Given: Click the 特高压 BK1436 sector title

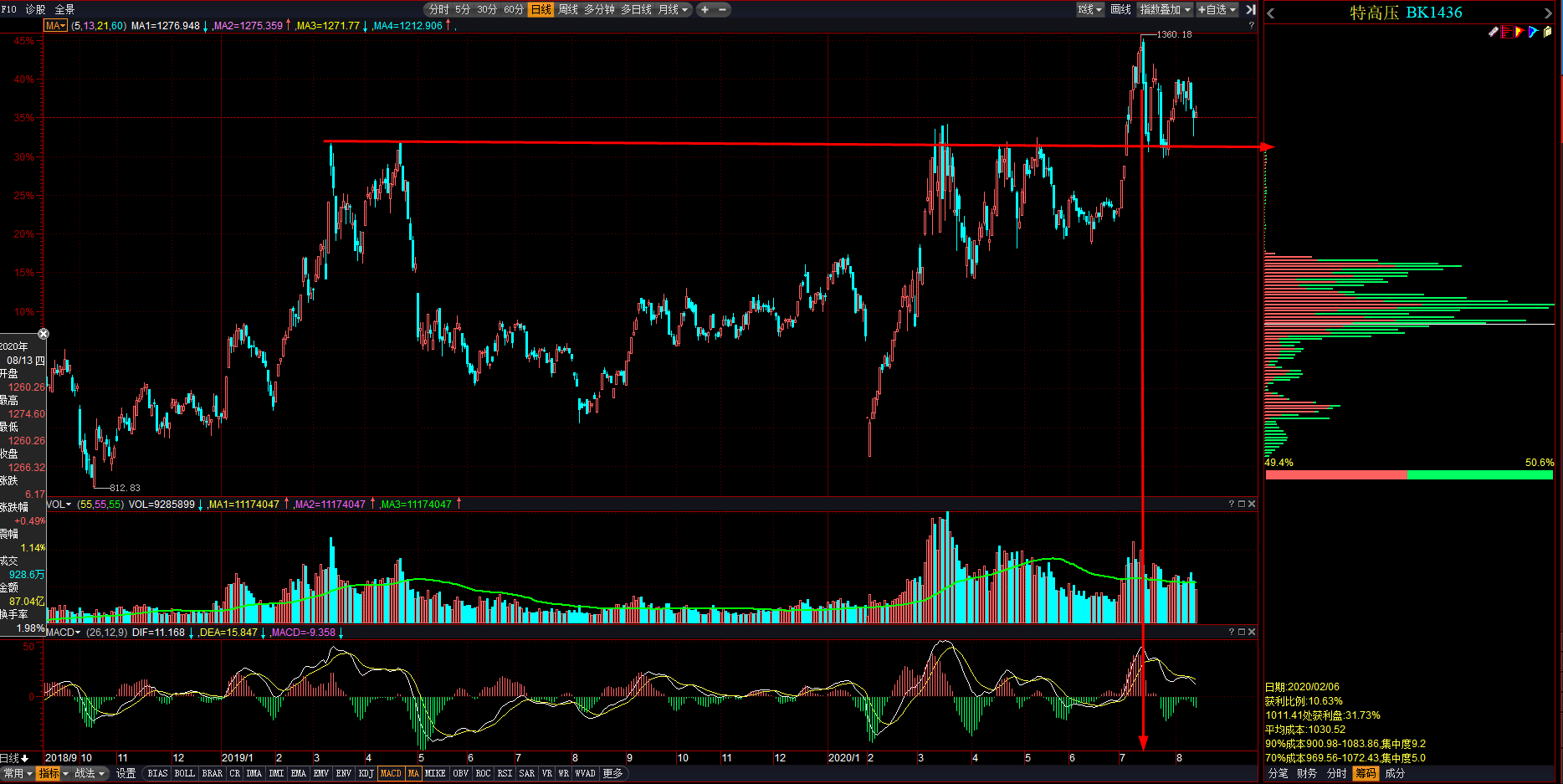Looking at the screenshot, I should (1406, 13).
